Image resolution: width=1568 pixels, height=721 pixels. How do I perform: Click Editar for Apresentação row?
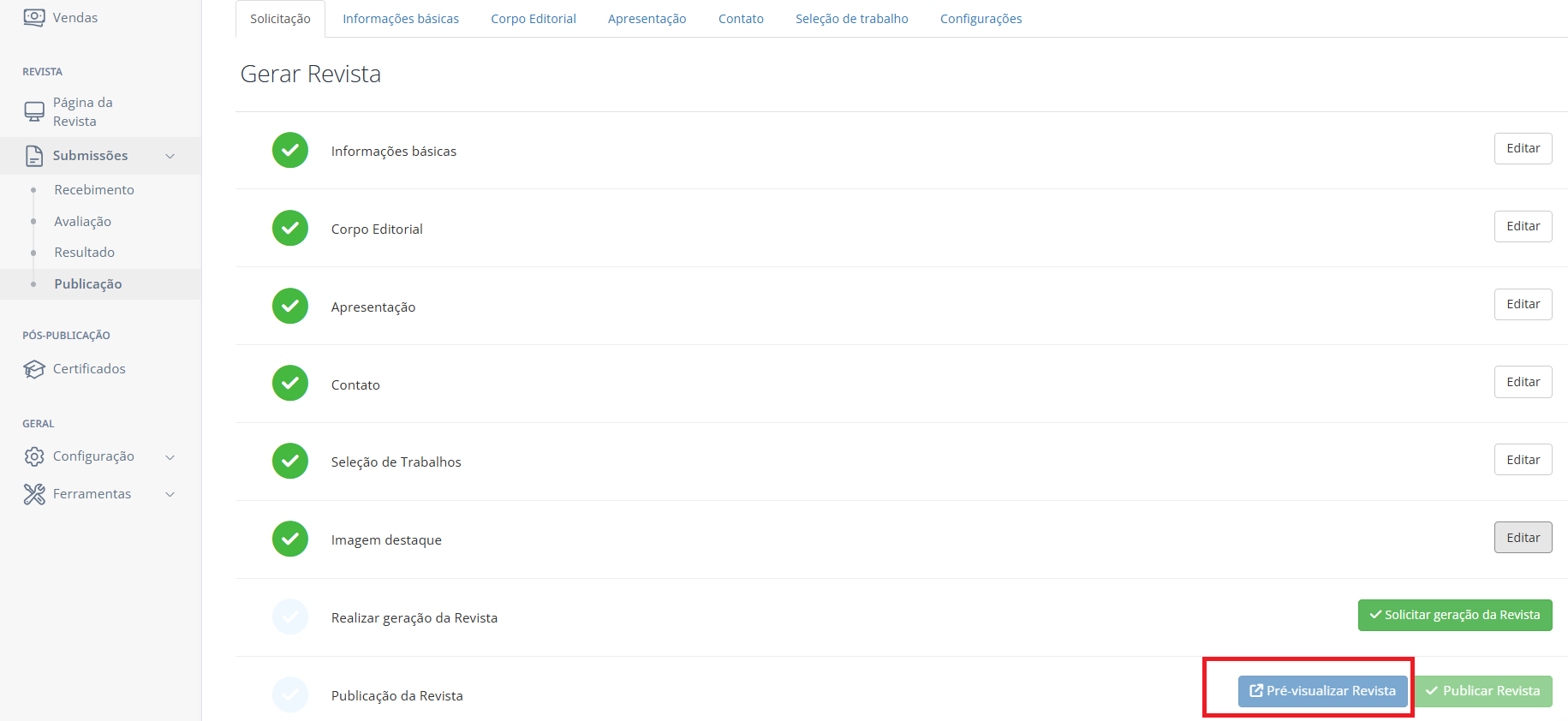pos(1523,304)
